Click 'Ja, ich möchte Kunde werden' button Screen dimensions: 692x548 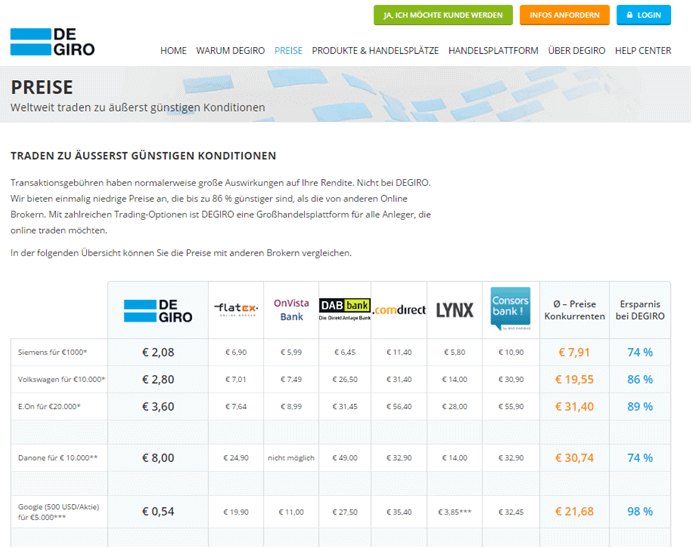(x=443, y=15)
